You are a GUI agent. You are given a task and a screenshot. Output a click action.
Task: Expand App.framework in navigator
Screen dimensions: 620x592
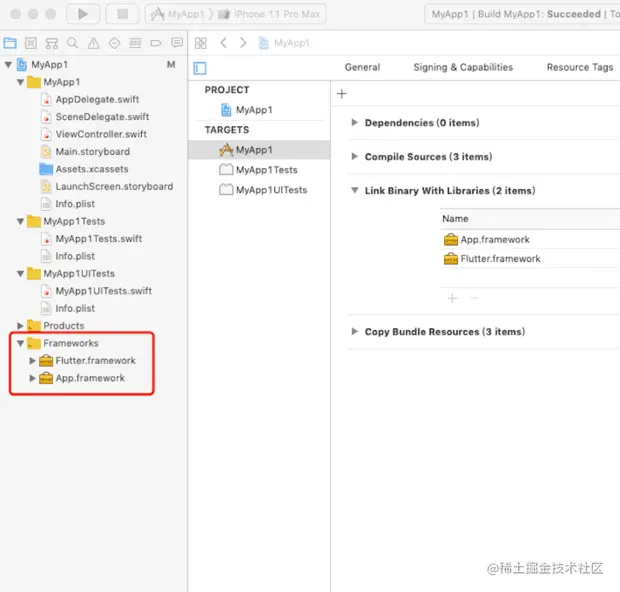[32, 378]
